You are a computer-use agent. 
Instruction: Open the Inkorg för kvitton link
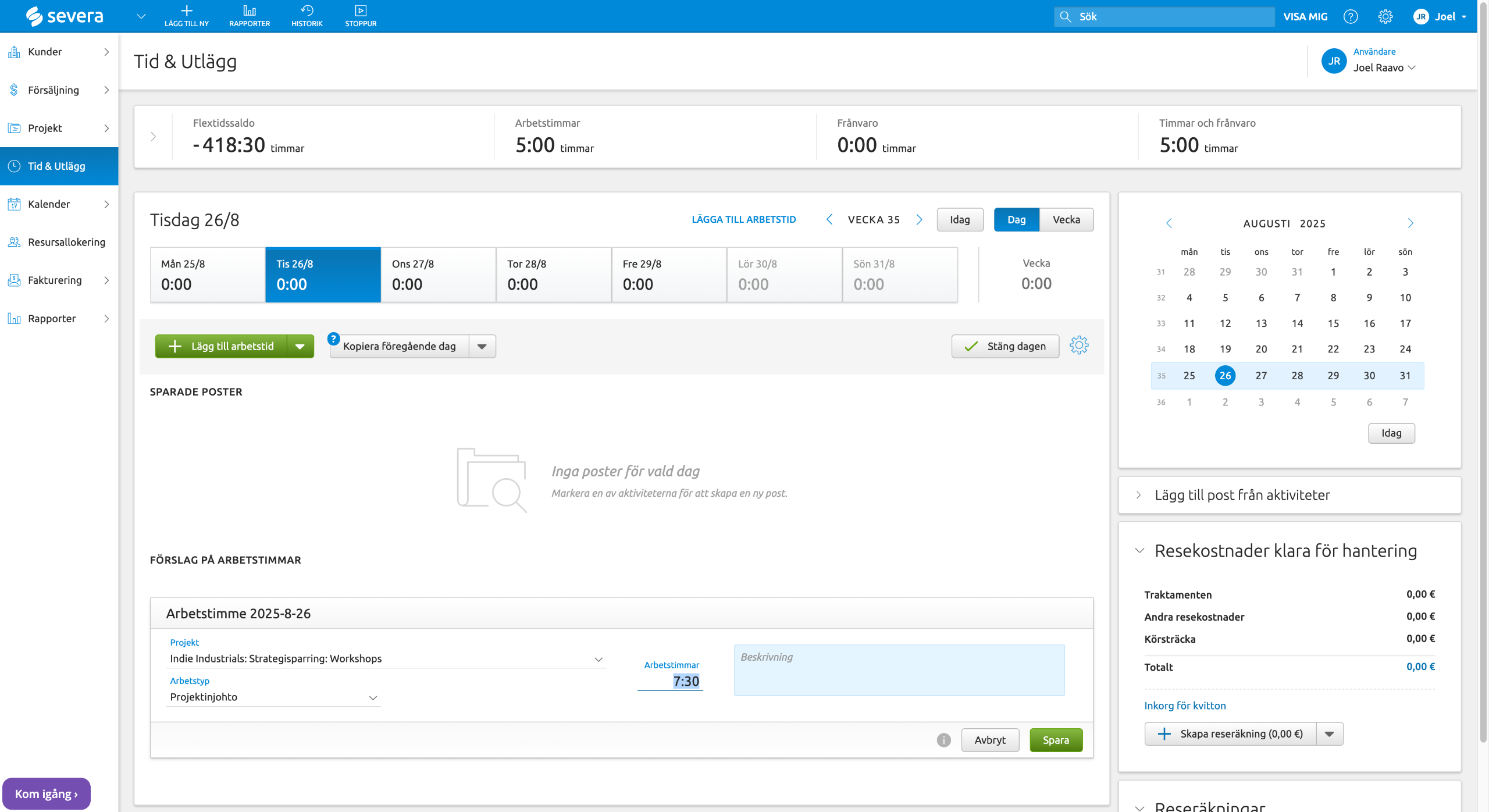coord(1184,706)
